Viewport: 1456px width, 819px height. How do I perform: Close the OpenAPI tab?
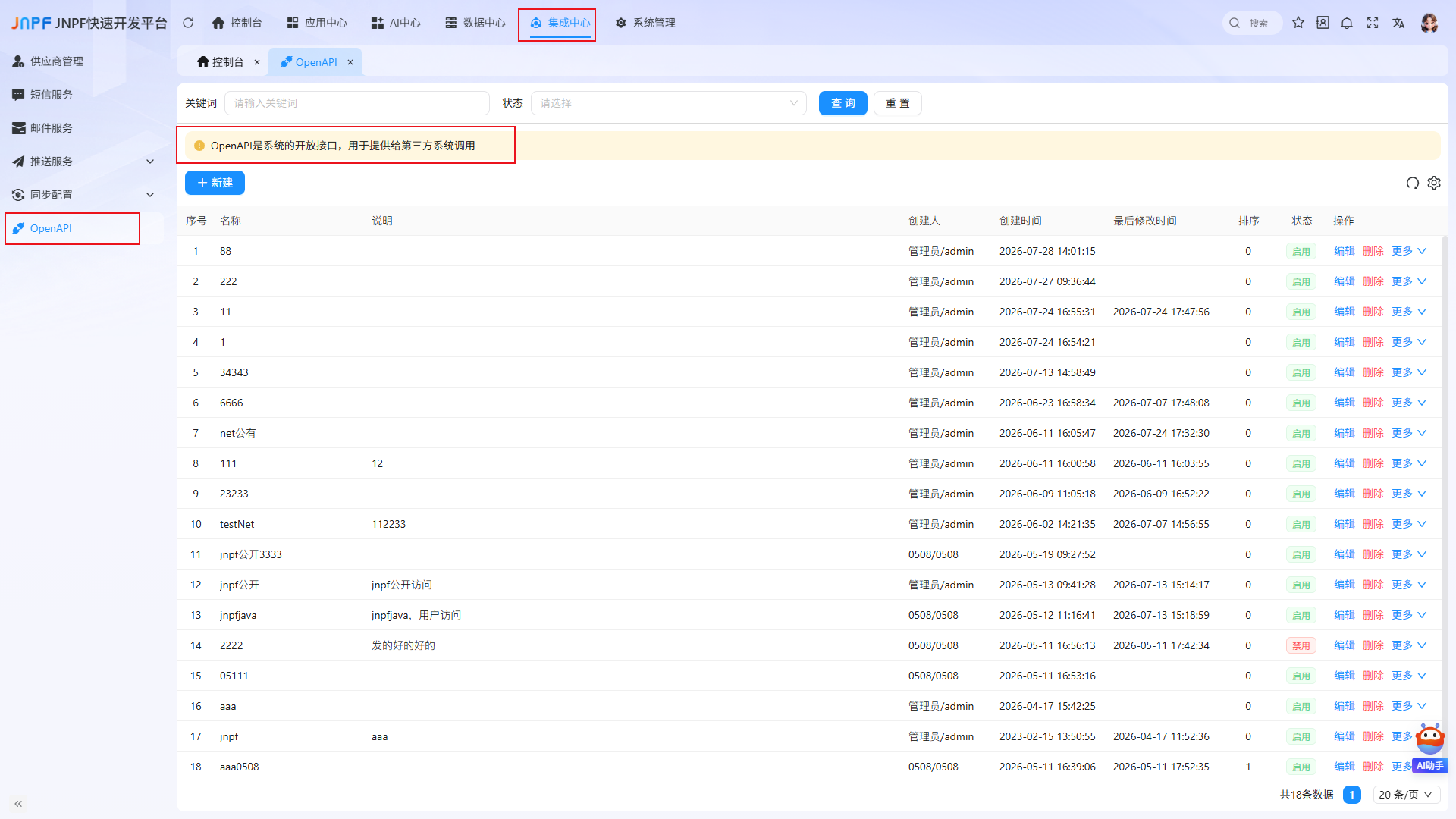(x=350, y=62)
